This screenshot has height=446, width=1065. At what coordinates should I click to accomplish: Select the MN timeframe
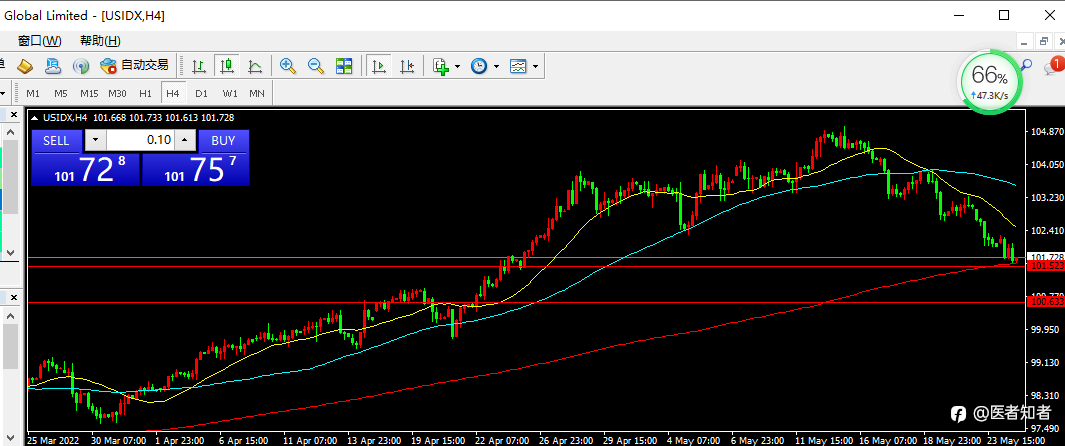pos(257,93)
